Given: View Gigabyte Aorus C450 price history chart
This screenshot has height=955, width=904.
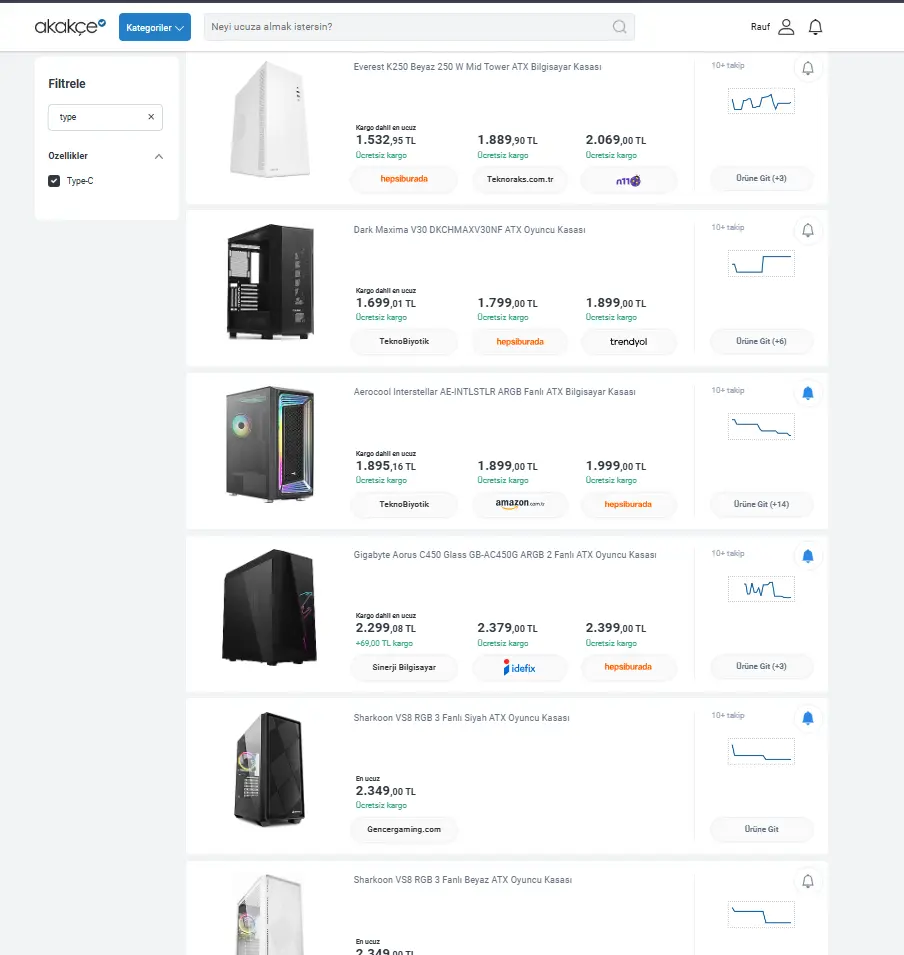Looking at the screenshot, I should tap(761, 589).
